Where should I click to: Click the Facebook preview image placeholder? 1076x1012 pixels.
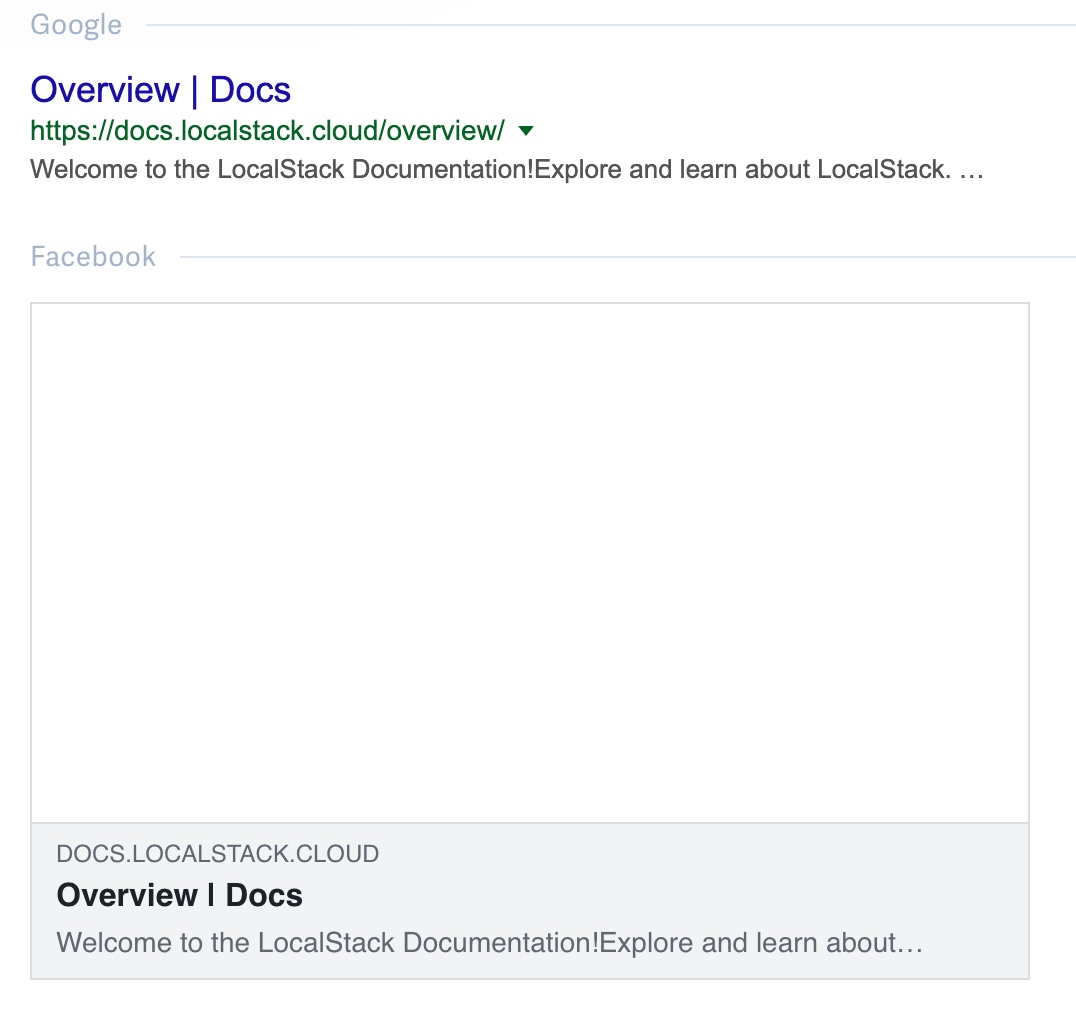(x=530, y=560)
